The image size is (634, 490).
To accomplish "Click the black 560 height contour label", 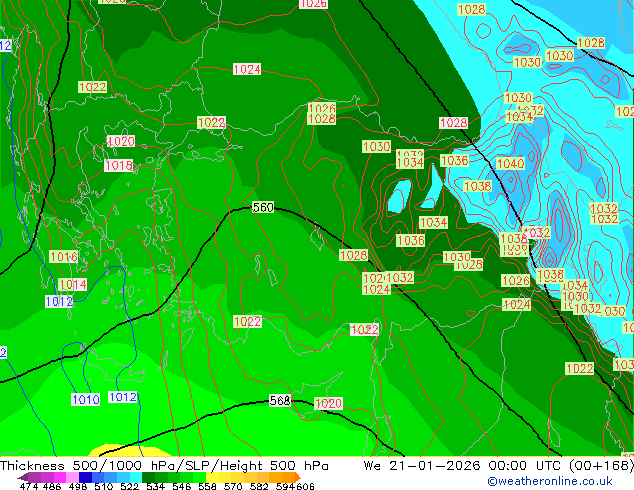I will pyautogui.click(x=263, y=207).
